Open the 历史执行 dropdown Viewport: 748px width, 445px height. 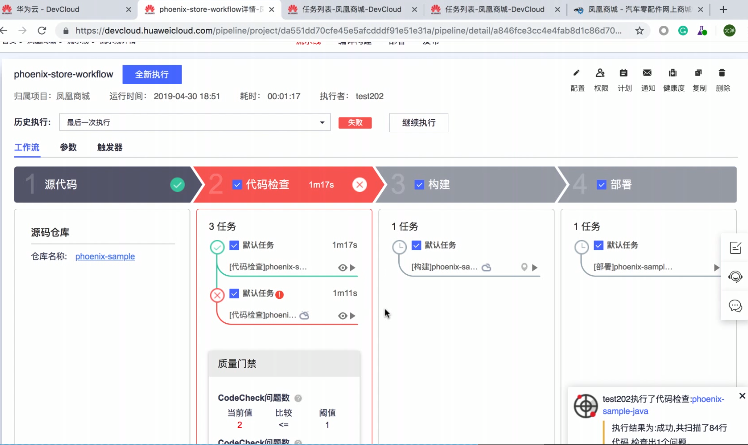(x=195, y=123)
